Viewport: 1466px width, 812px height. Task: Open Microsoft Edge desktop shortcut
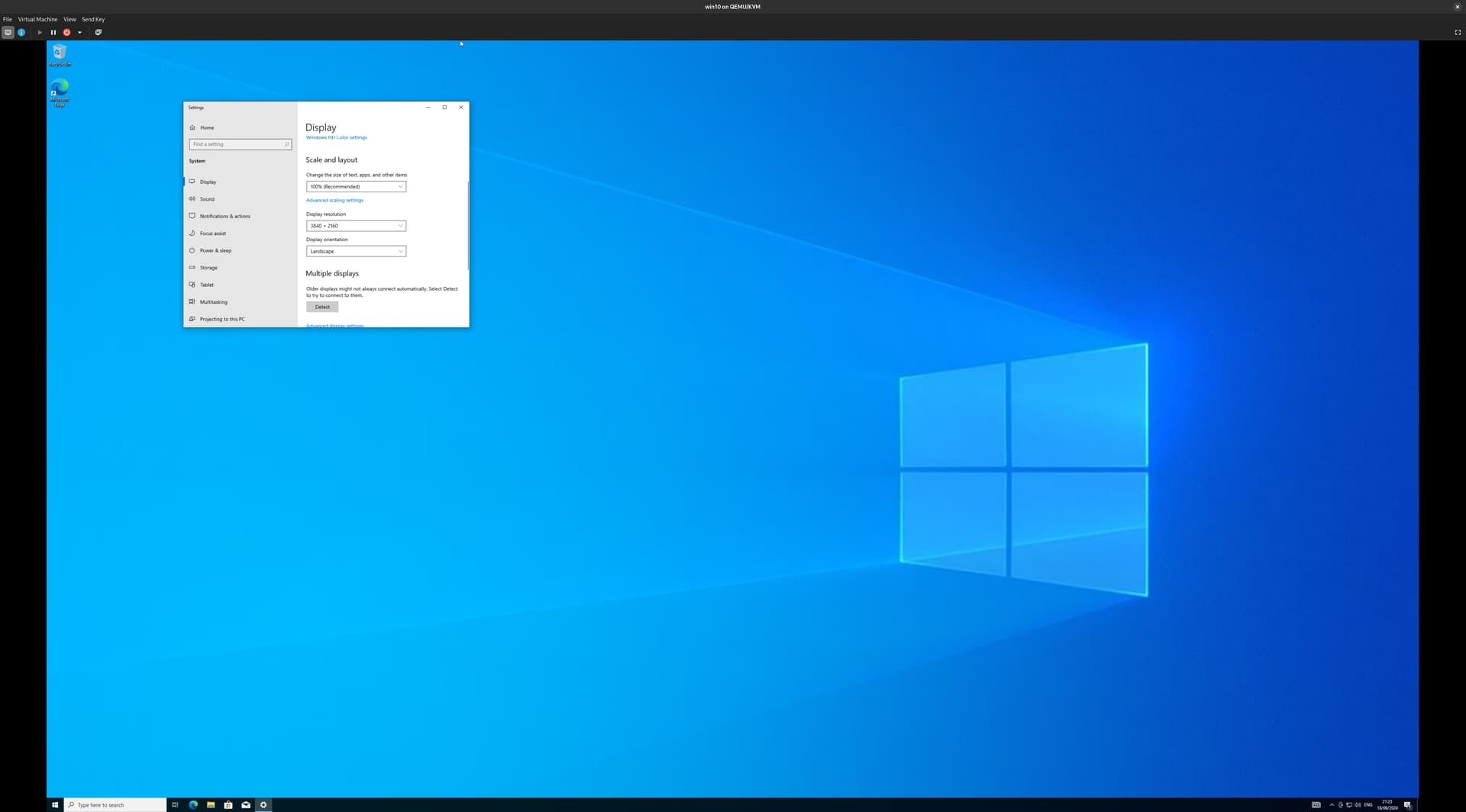coord(60,92)
